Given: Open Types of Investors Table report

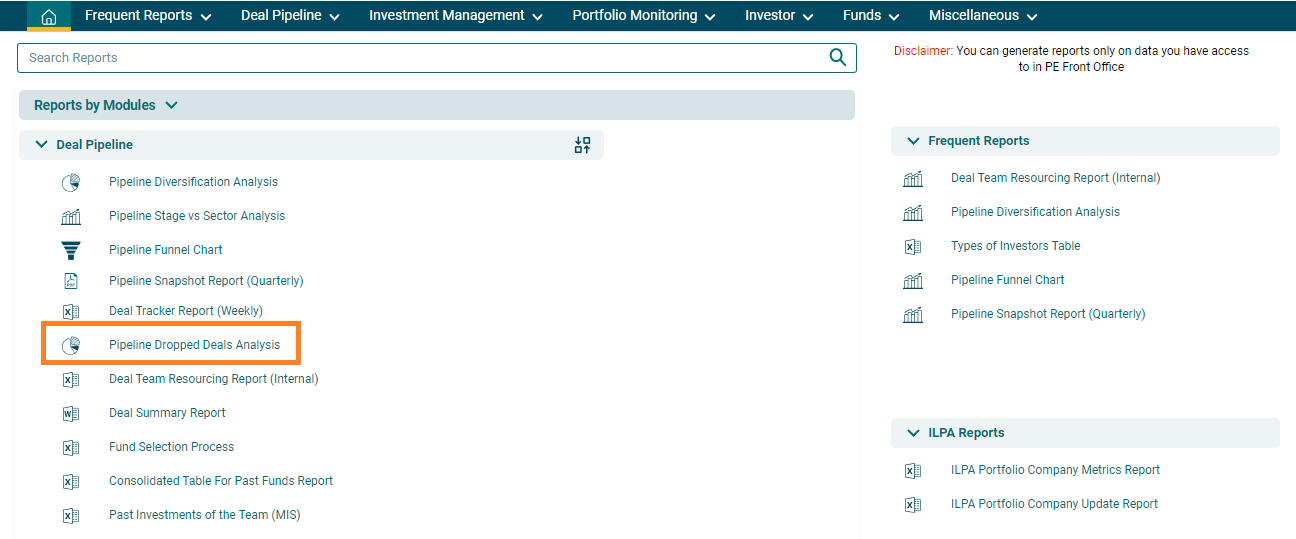Looking at the screenshot, I should (x=1015, y=246).
